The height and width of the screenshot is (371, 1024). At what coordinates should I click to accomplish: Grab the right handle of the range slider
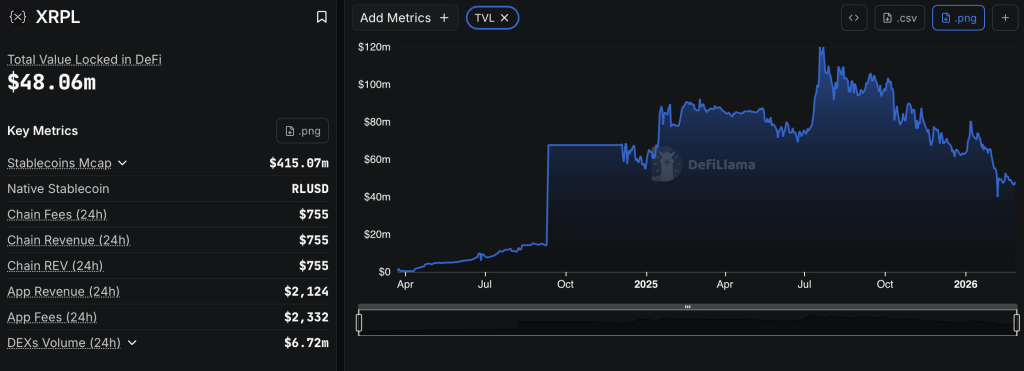pos(1016,323)
